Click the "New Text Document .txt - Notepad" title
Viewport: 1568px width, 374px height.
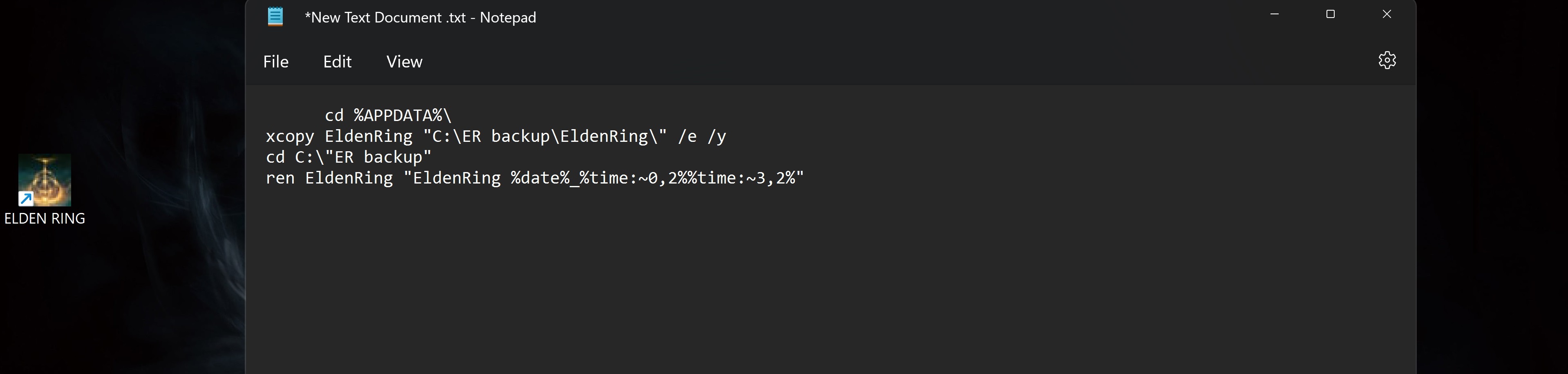421,18
